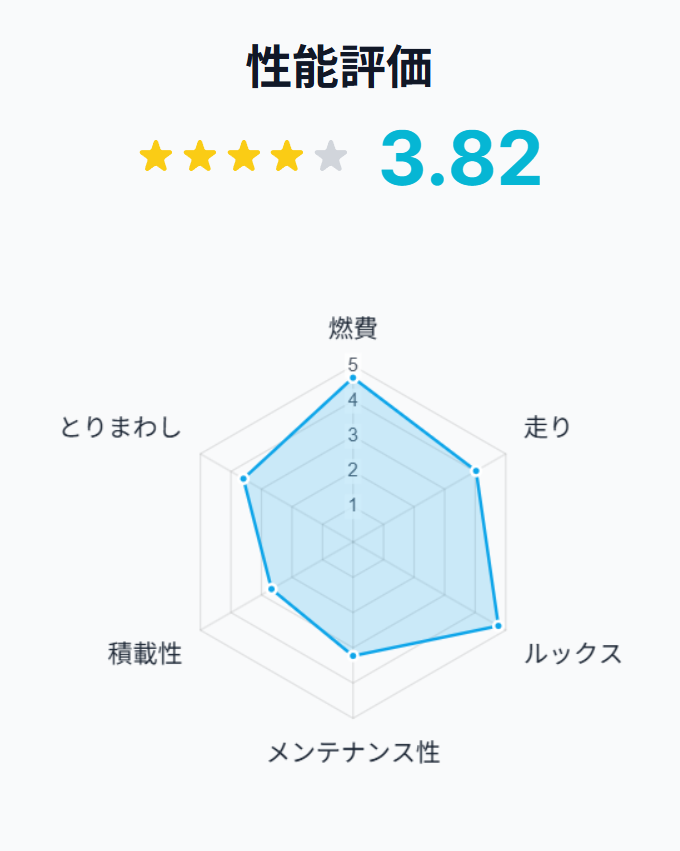This screenshot has width=680, height=851.
Task: Click the とりまわし axis label
Action: click(x=120, y=427)
